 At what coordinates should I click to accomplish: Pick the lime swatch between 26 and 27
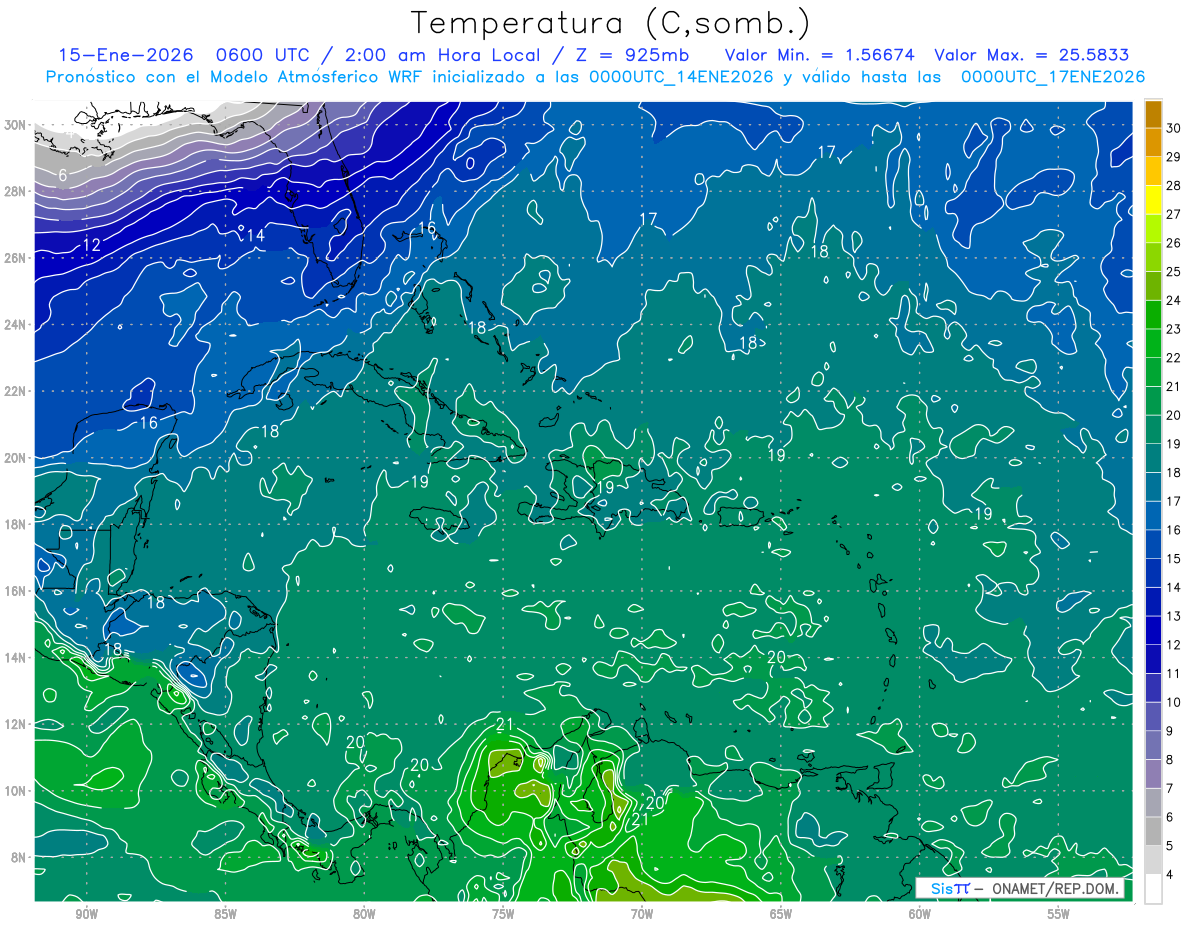(x=1153, y=229)
